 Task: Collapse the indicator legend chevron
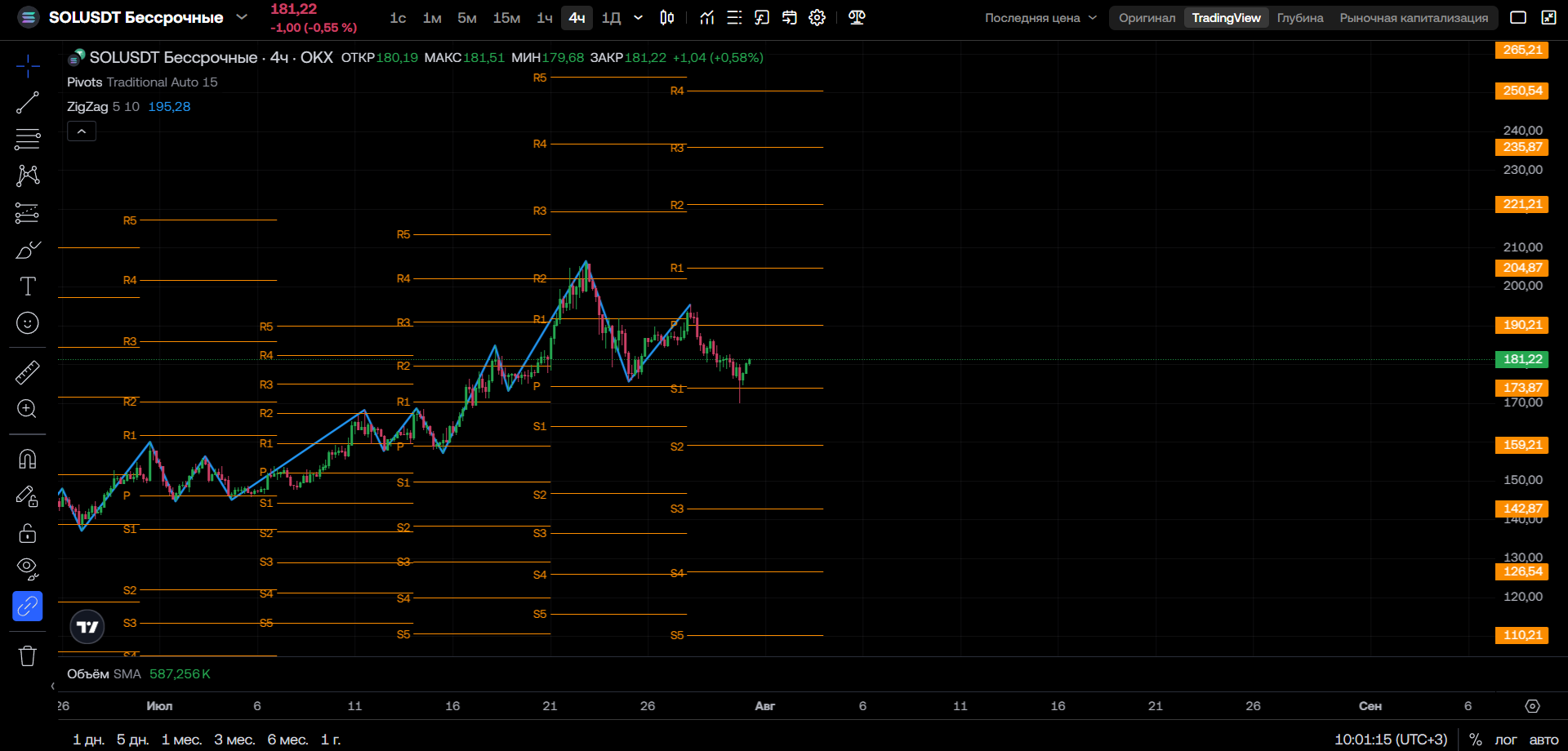tap(82, 131)
